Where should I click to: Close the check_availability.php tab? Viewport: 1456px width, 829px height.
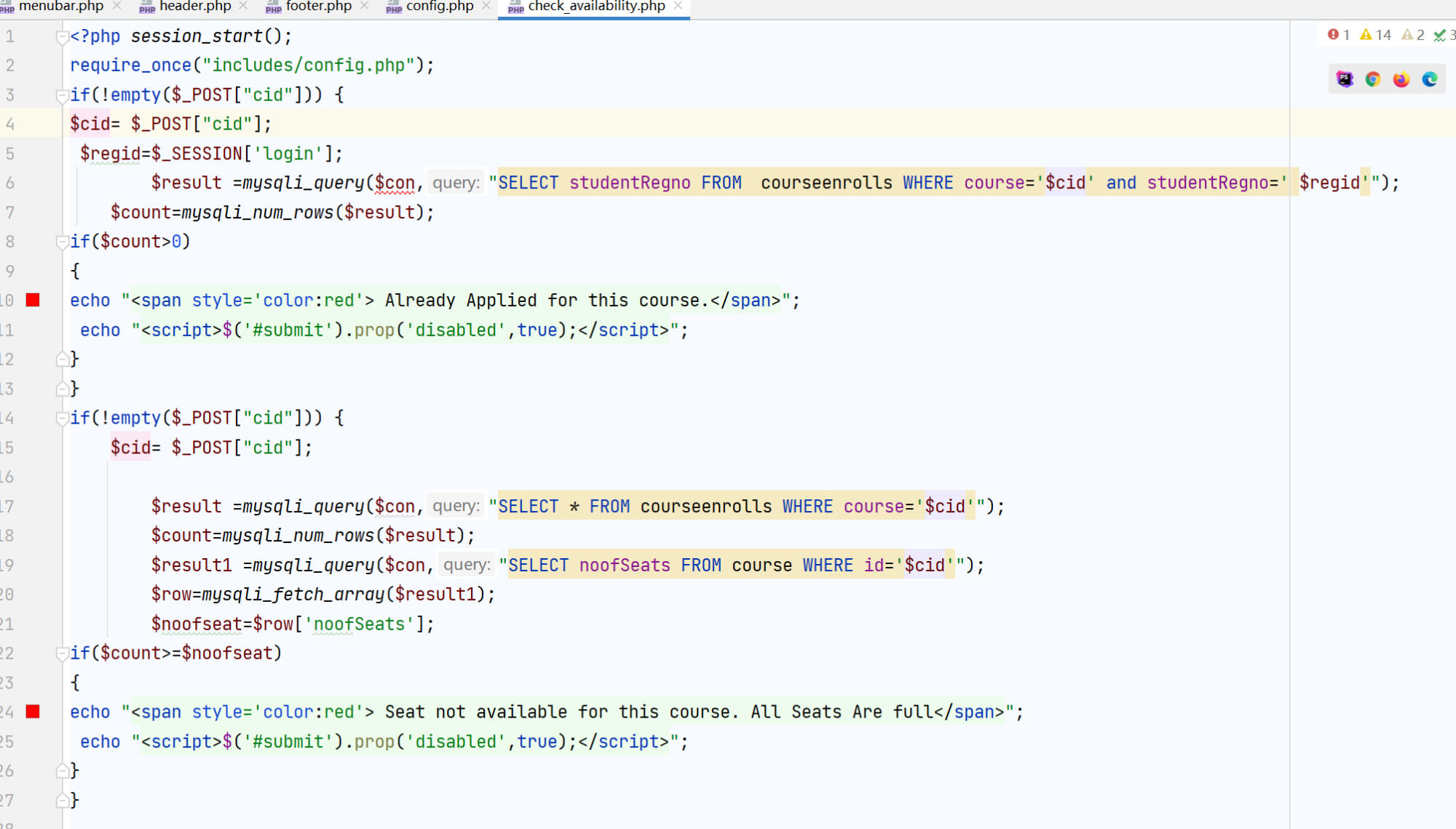tap(678, 6)
